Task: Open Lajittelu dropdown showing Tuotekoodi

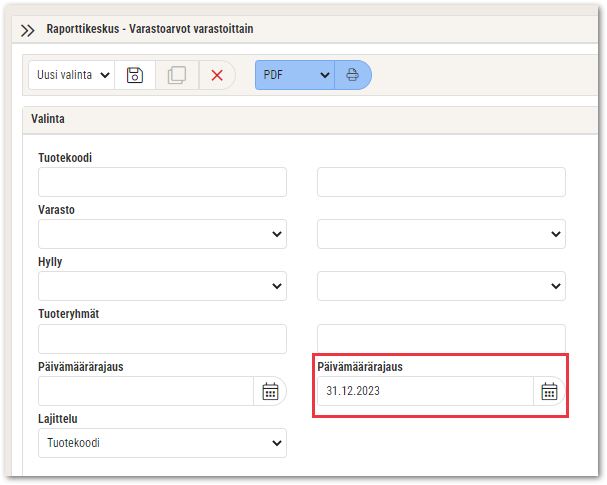Action: [x=162, y=443]
